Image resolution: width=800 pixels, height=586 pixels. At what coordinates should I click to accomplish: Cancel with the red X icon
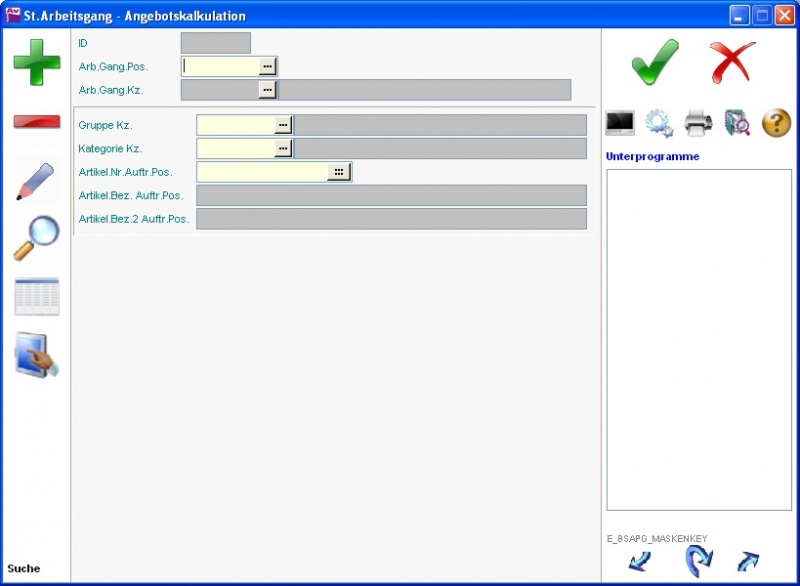tap(733, 62)
